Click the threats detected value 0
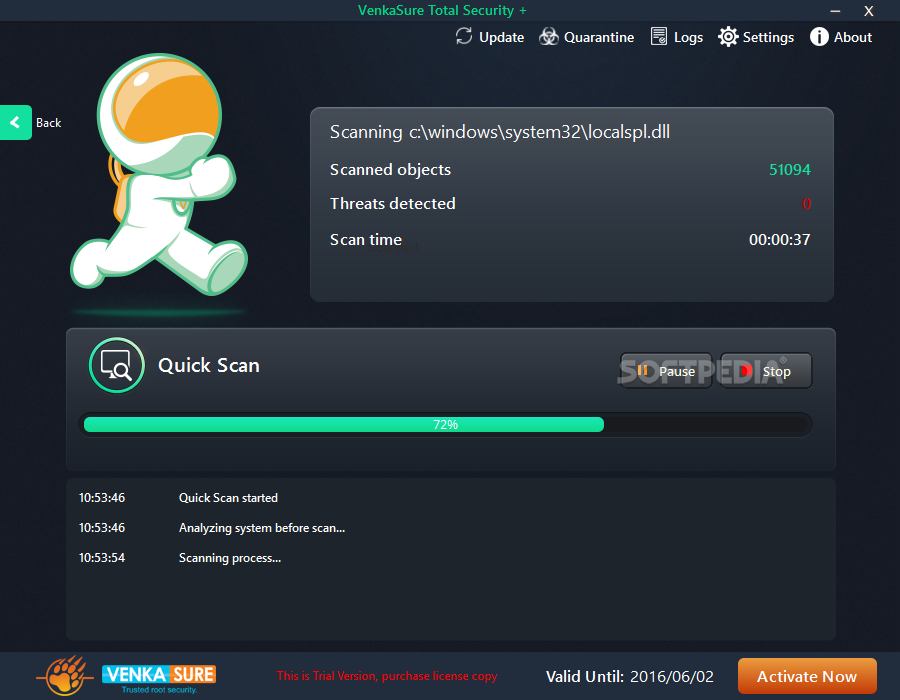This screenshot has height=700, width=900. coord(806,204)
